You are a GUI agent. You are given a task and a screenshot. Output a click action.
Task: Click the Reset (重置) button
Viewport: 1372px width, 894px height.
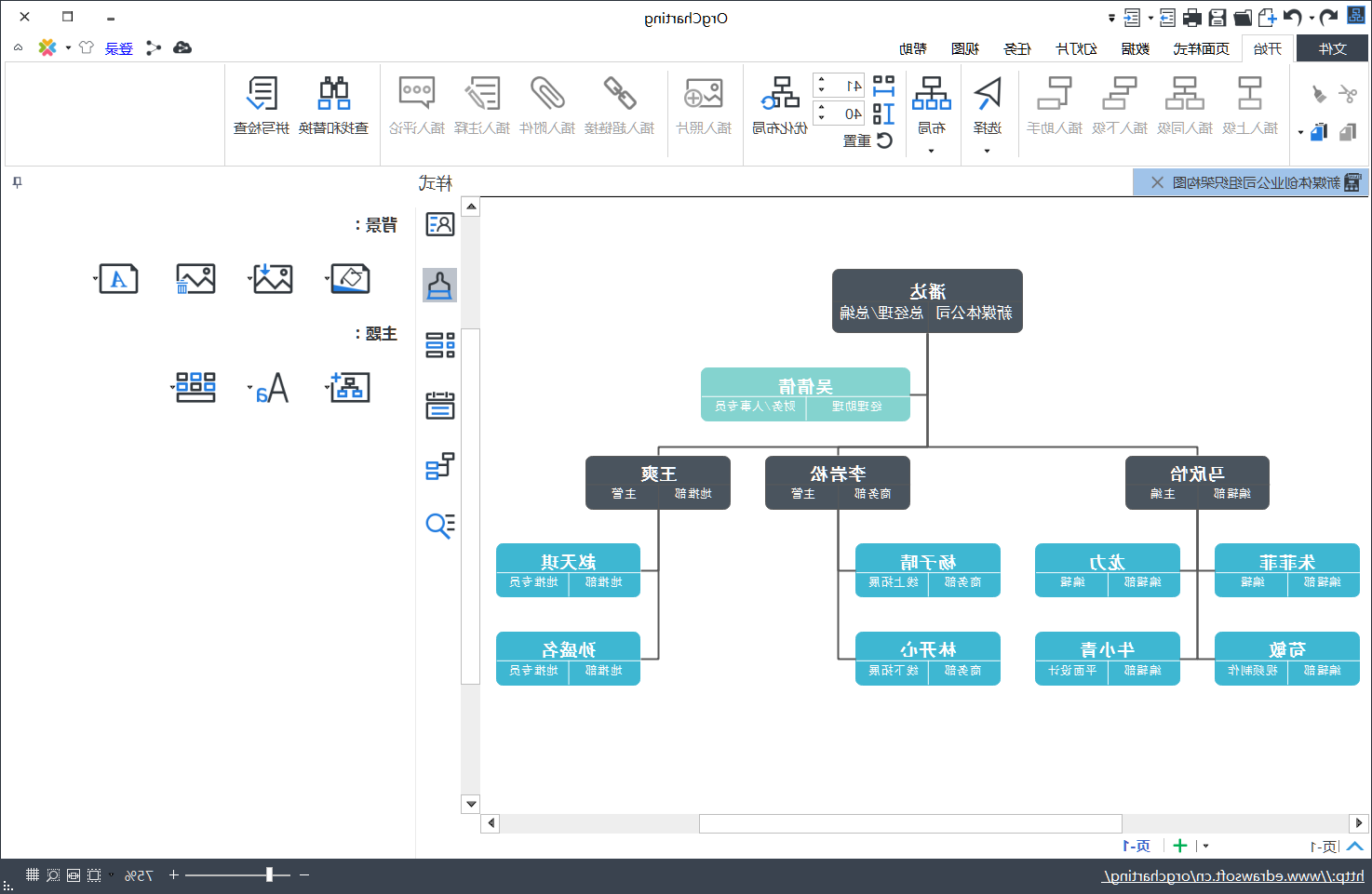point(868,140)
